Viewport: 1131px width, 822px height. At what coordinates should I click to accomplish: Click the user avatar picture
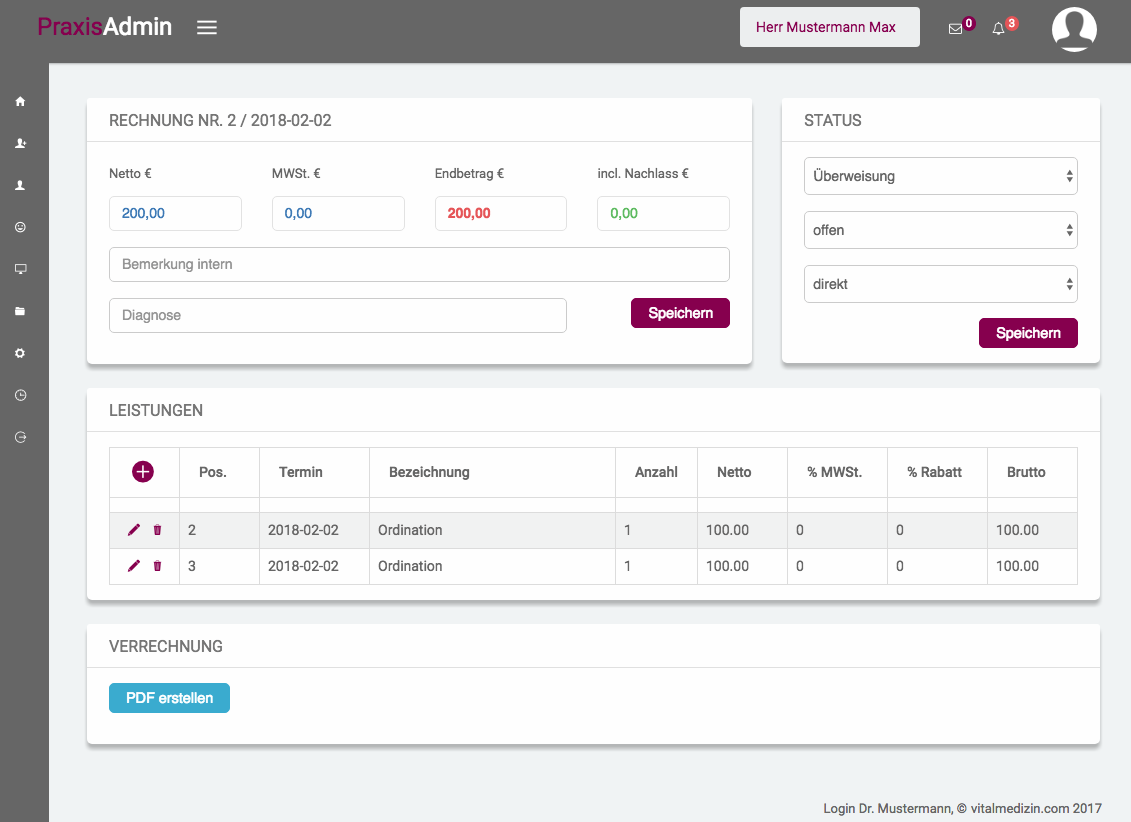point(1074,30)
